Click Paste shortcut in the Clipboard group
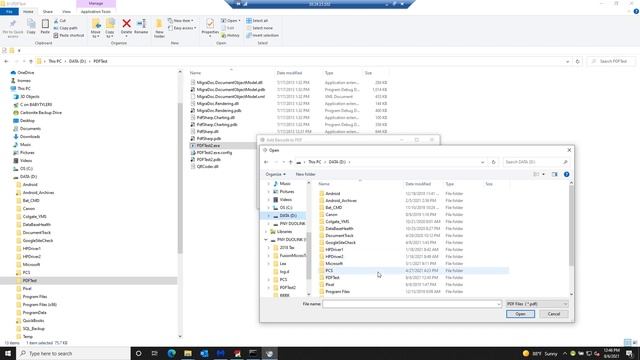The height and width of the screenshot is (360, 640). tap(69, 36)
